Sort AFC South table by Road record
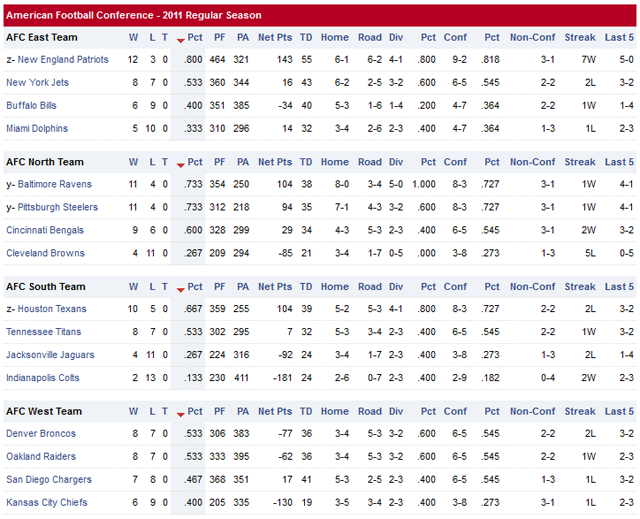Viewport: 640px width, 519px height. (x=370, y=287)
